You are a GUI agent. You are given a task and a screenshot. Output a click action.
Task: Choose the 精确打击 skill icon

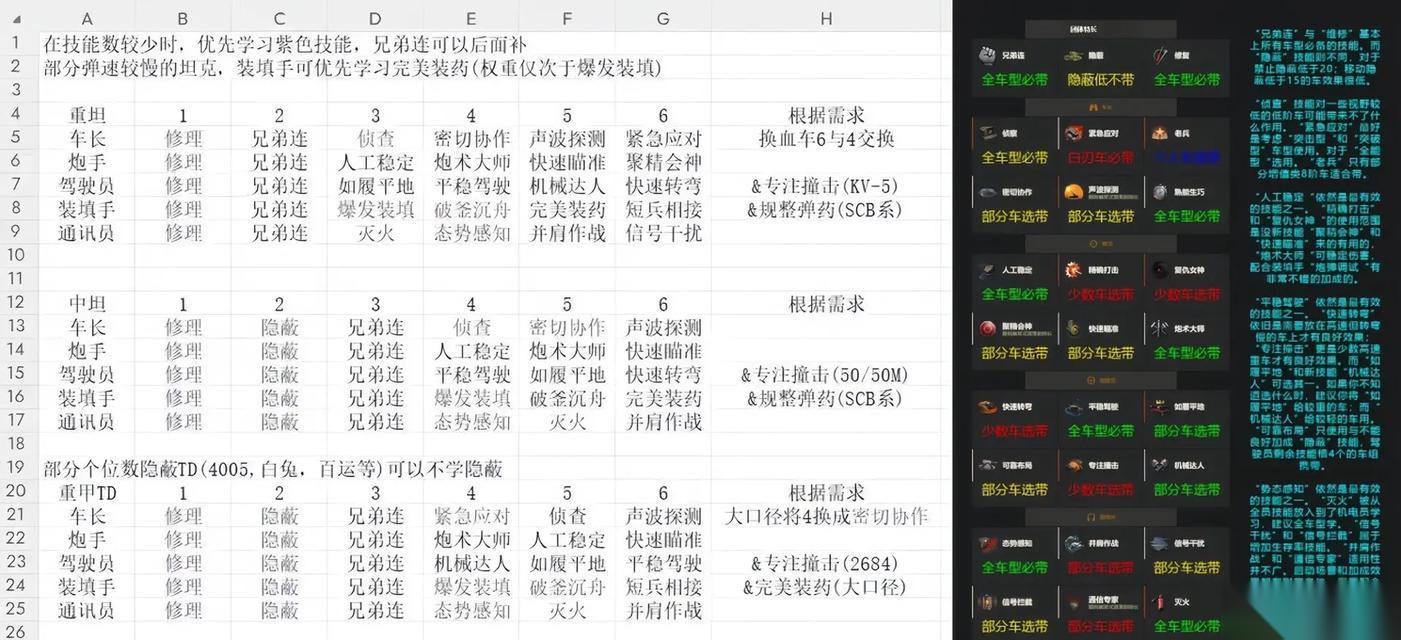click(x=1073, y=270)
